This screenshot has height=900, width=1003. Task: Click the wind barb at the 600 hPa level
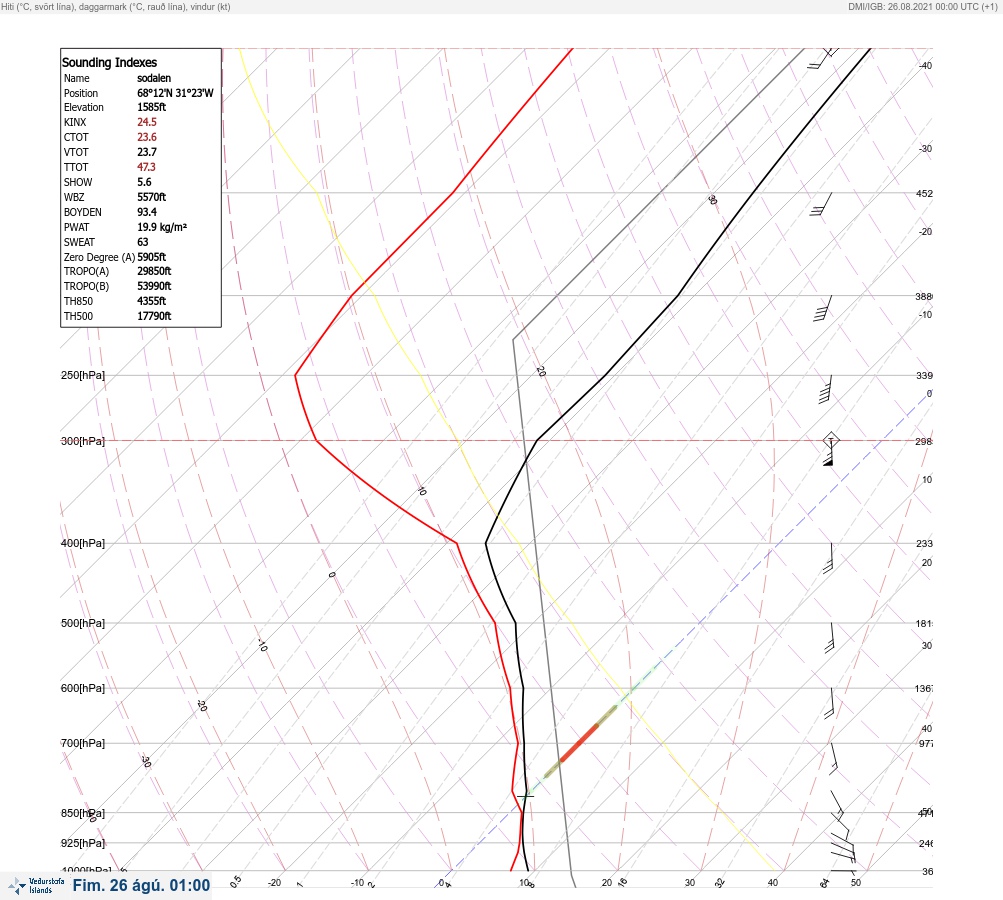point(830,703)
